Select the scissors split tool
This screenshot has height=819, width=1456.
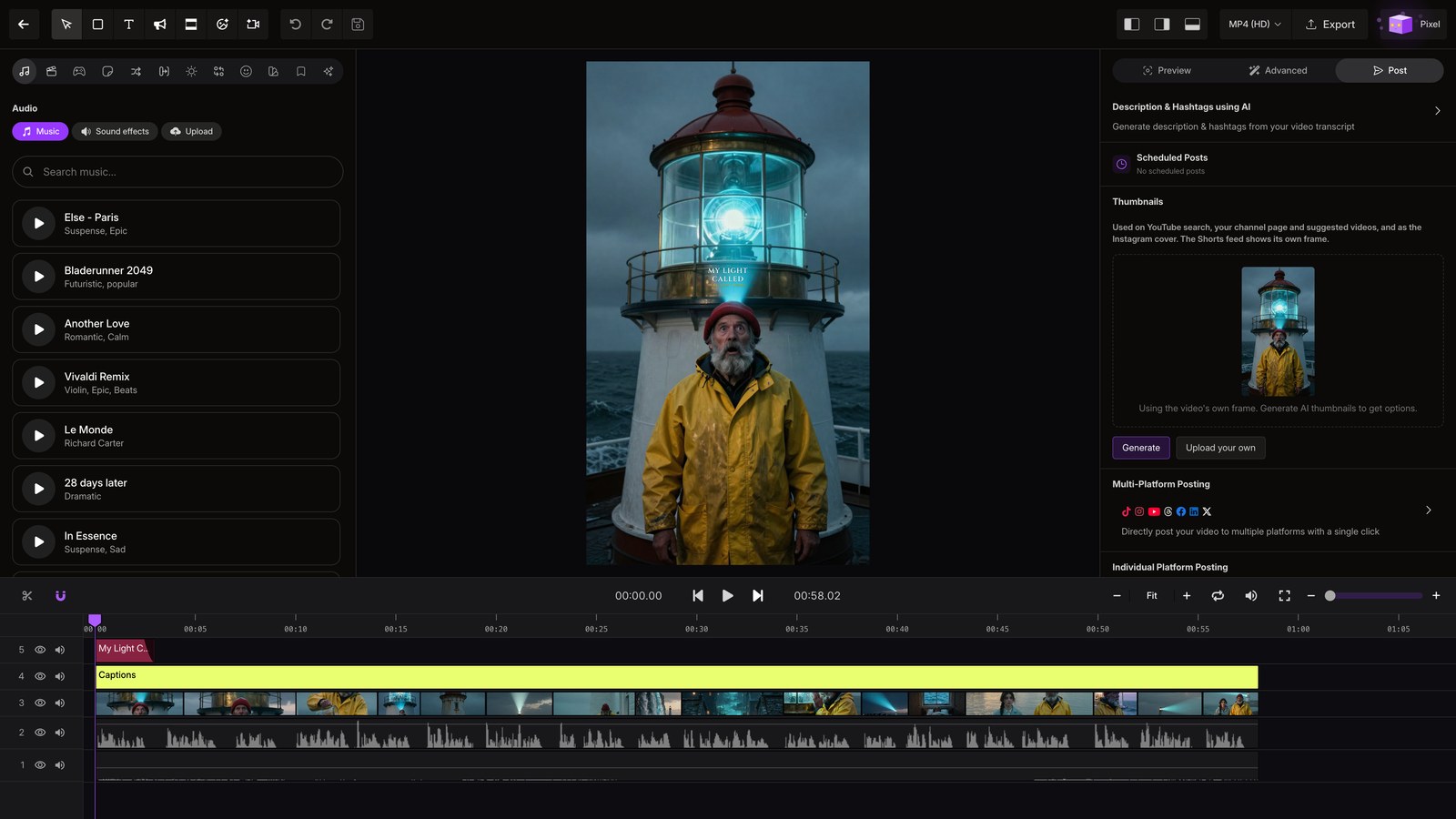tap(27, 596)
